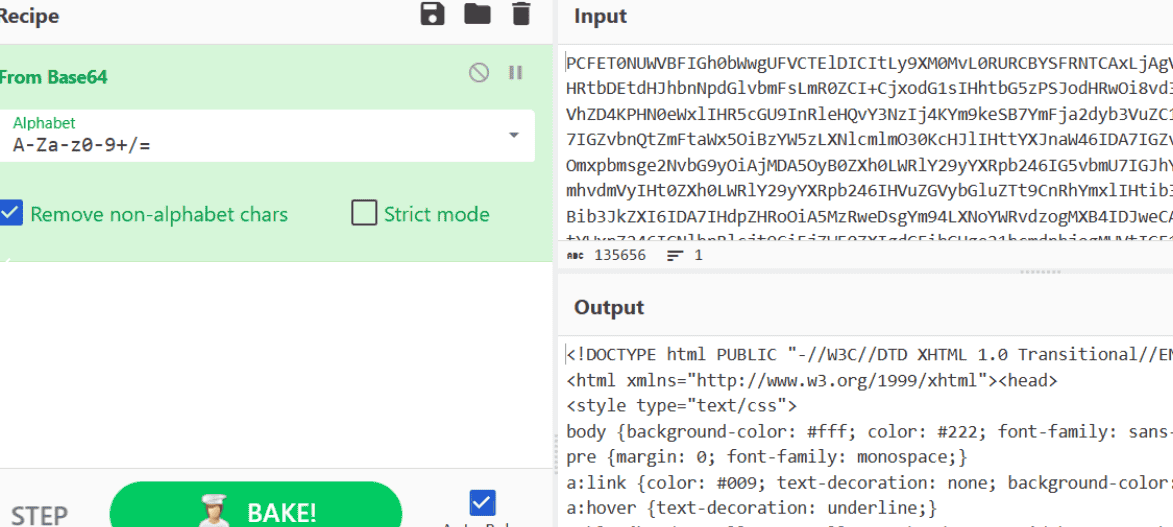Click the Output panel heading
Viewport: 1173px width, 527px height.
[x=609, y=307]
